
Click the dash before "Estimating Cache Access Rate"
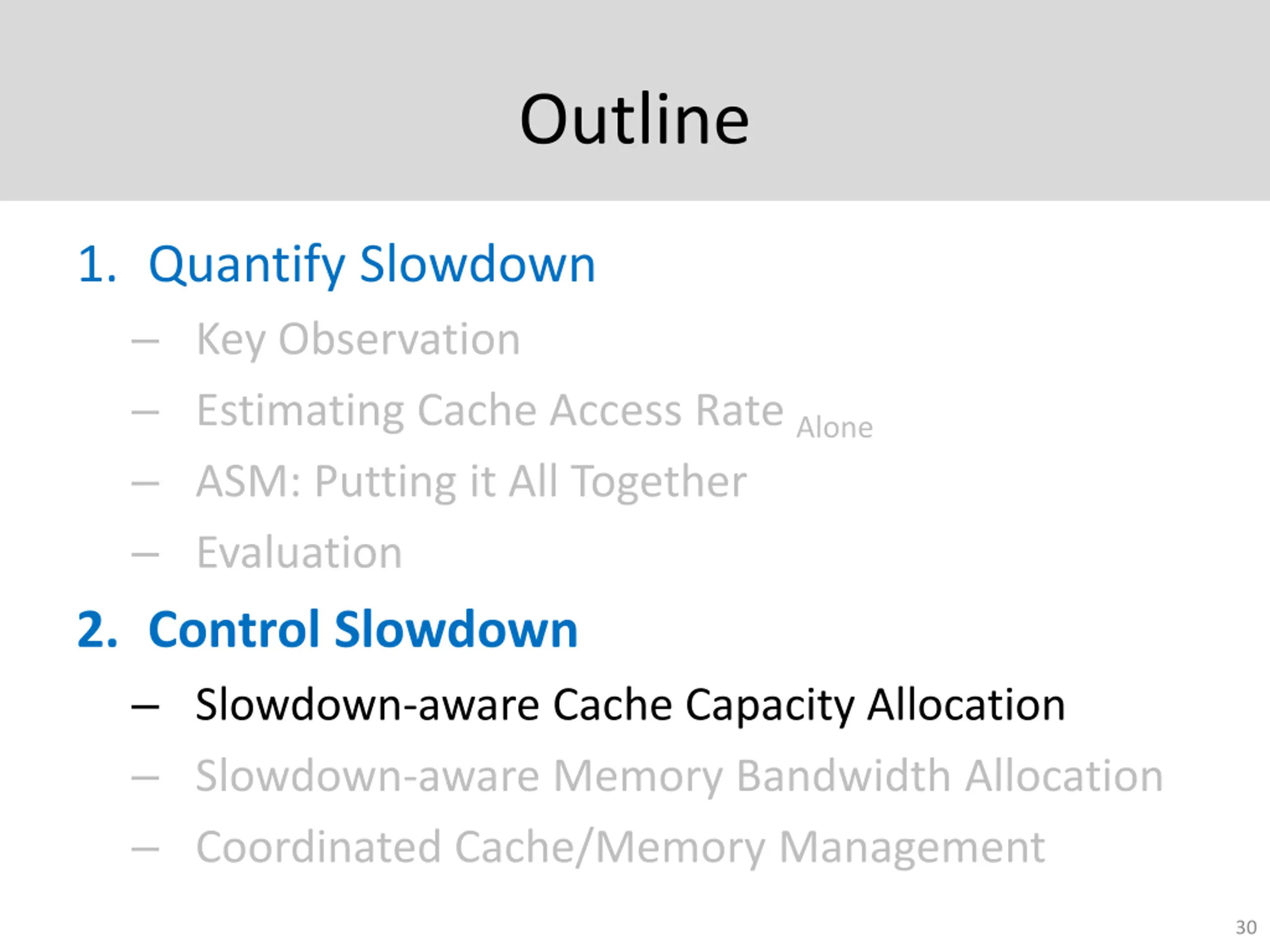[x=145, y=412]
